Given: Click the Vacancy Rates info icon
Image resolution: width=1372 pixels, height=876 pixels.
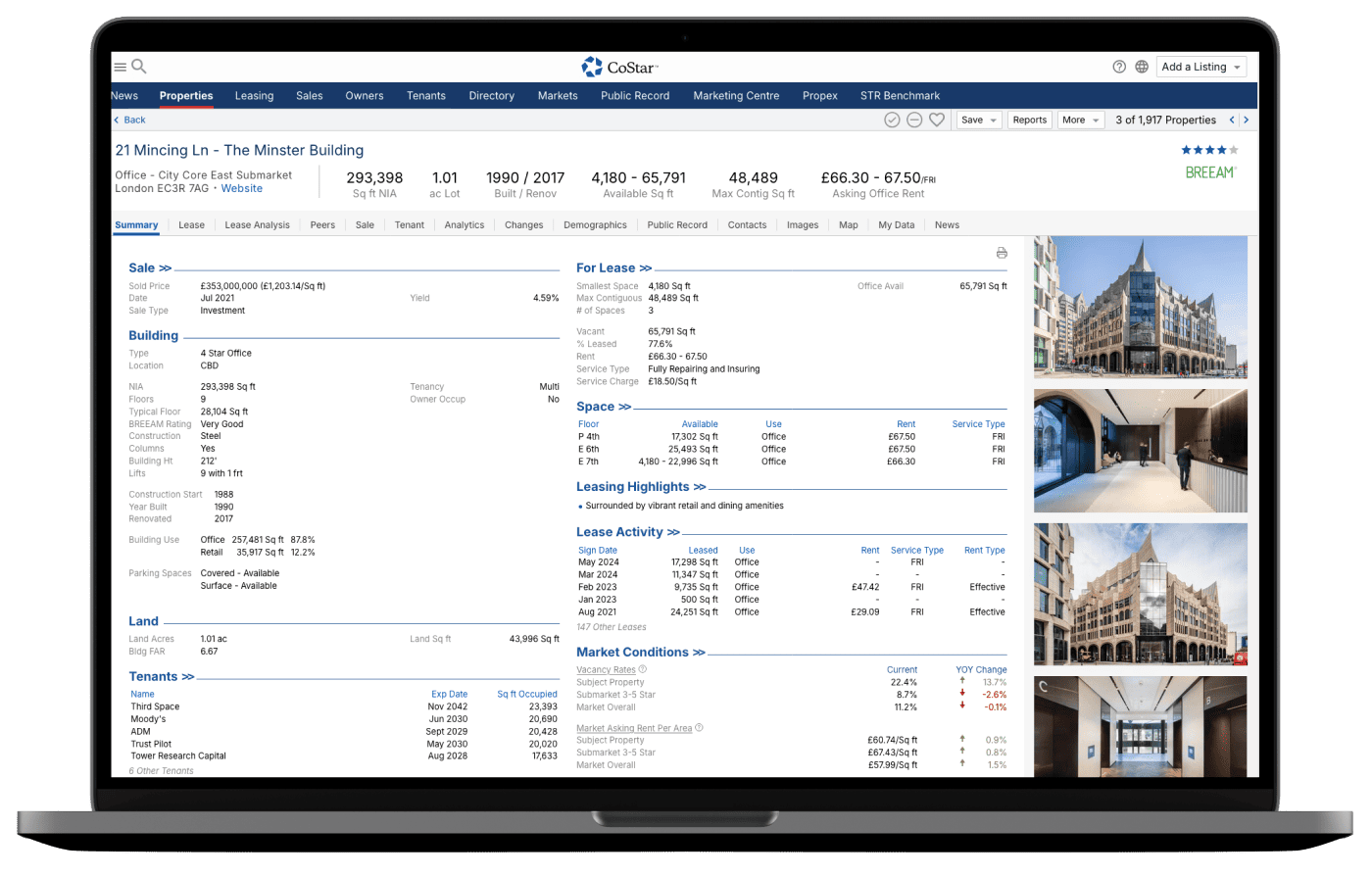Looking at the screenshot, I should (643, 669).
